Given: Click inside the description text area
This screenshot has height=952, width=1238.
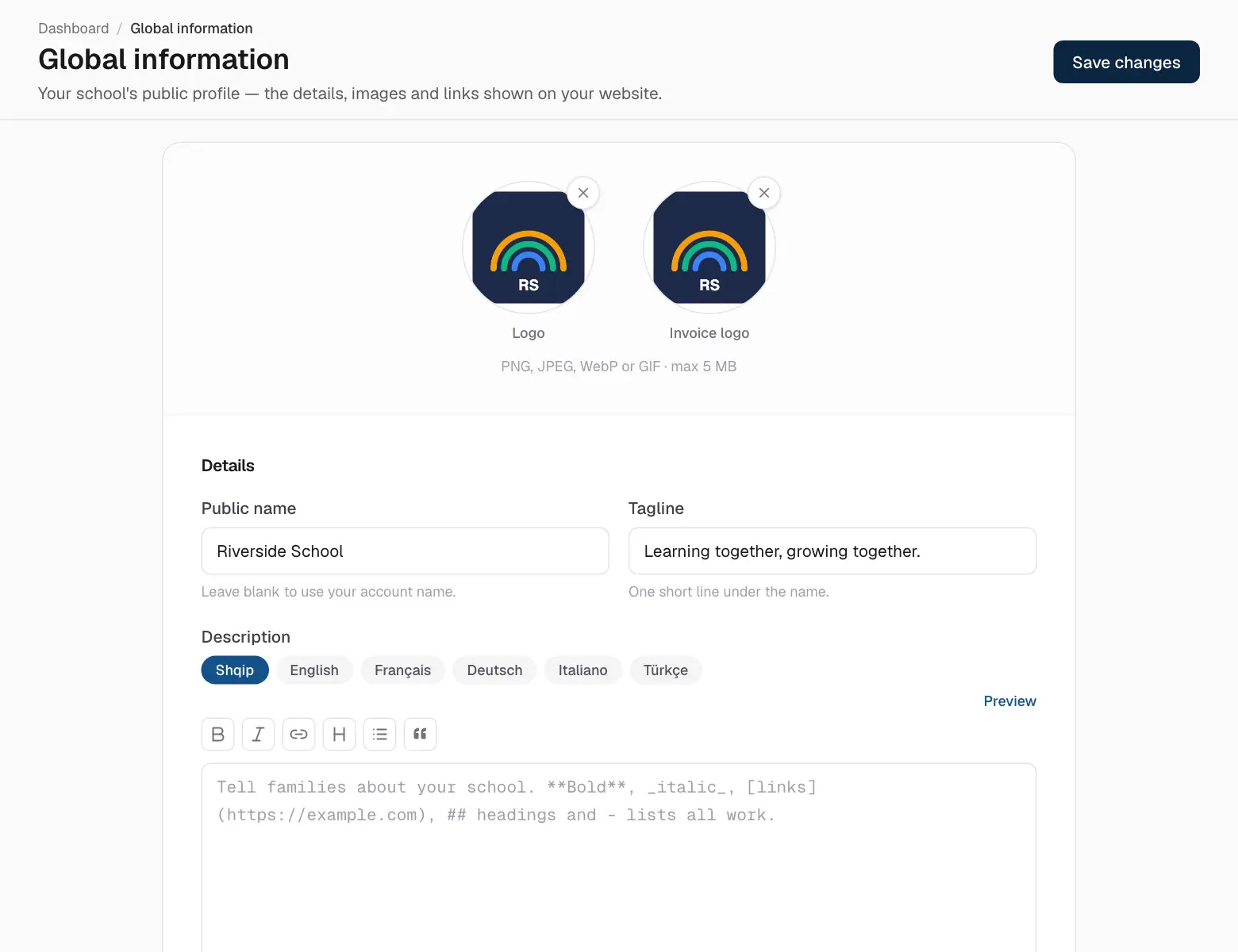Looking at the screenshot, I should tap(619, 857).
